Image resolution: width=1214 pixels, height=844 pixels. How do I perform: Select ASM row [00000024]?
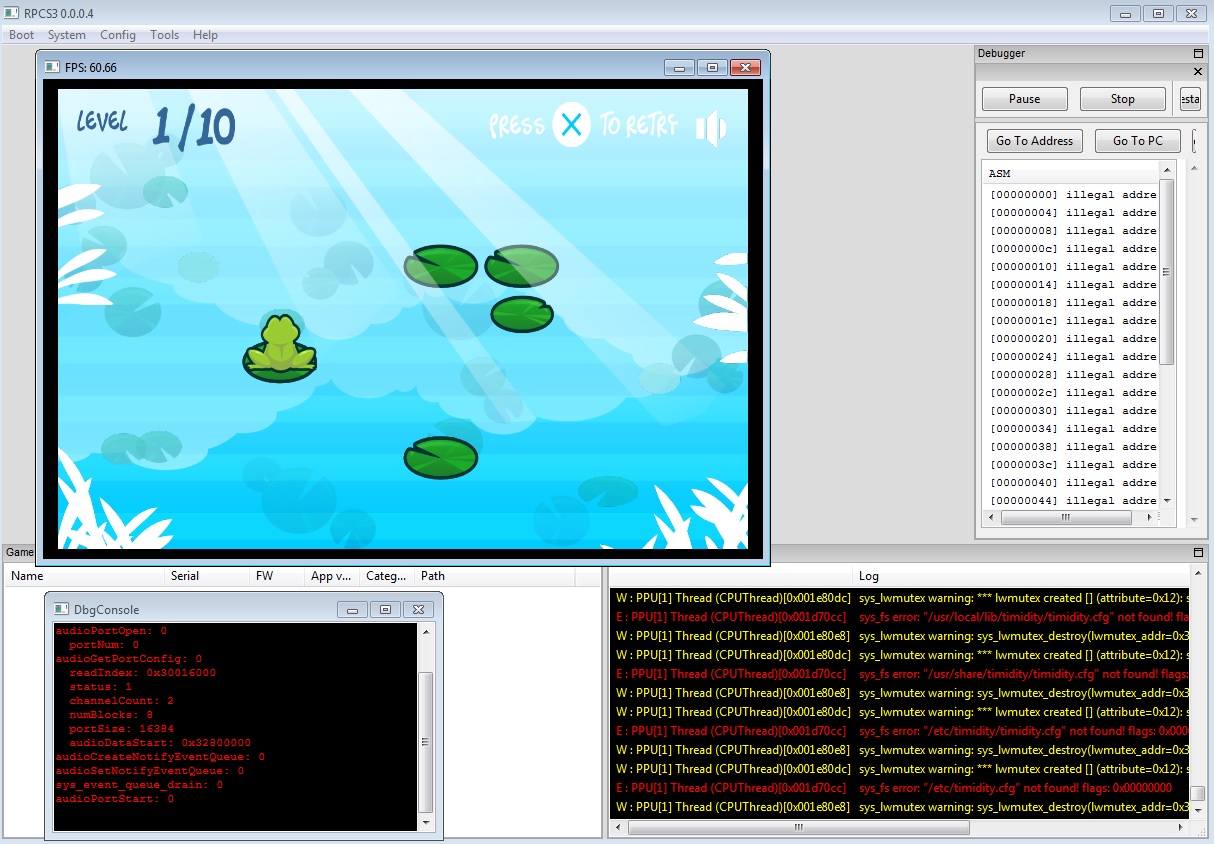[1072, 357]
